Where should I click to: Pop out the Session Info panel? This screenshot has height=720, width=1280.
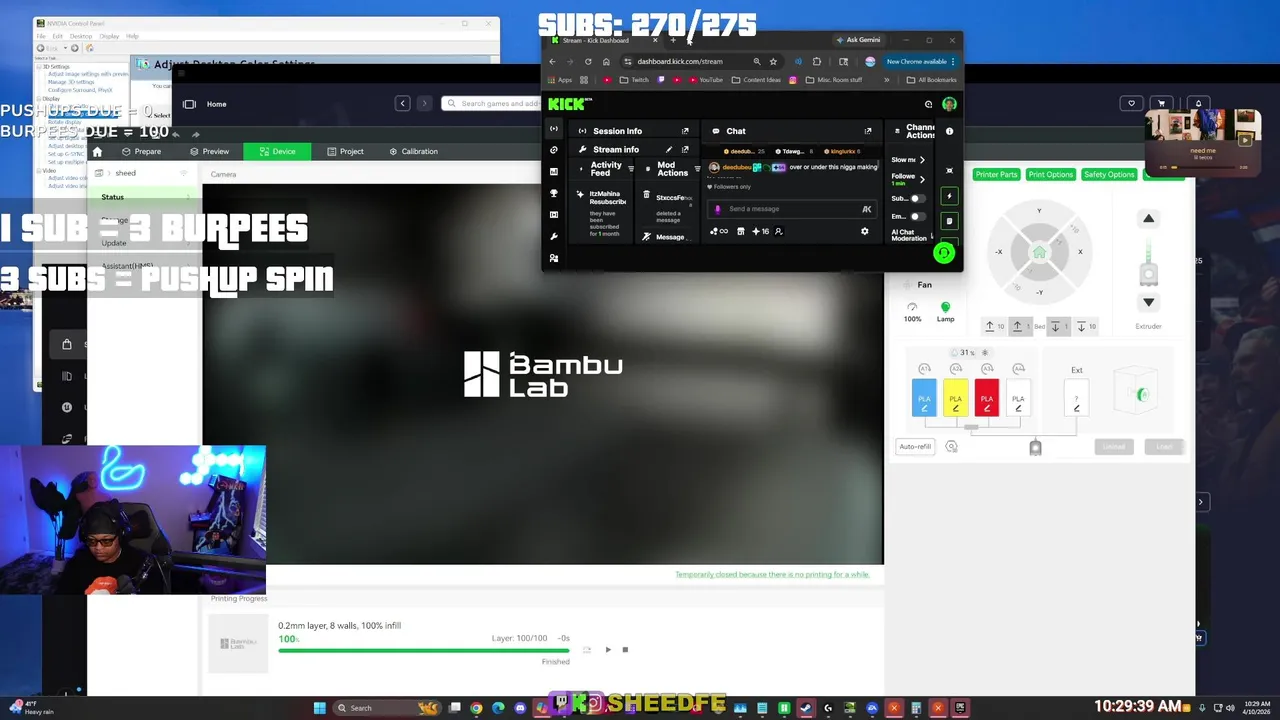(685, 131)
